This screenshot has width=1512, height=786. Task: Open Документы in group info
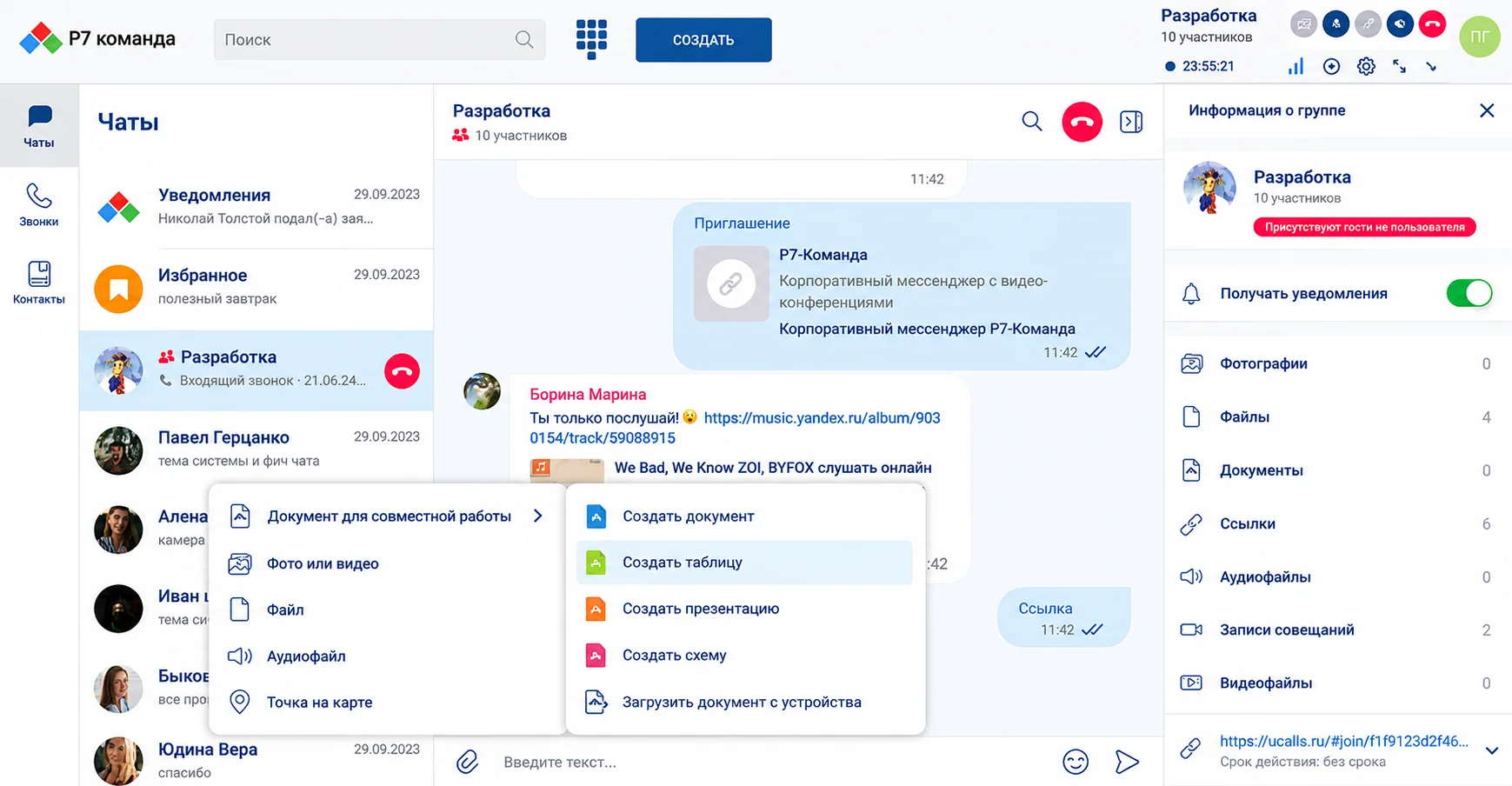[1337, 470]
